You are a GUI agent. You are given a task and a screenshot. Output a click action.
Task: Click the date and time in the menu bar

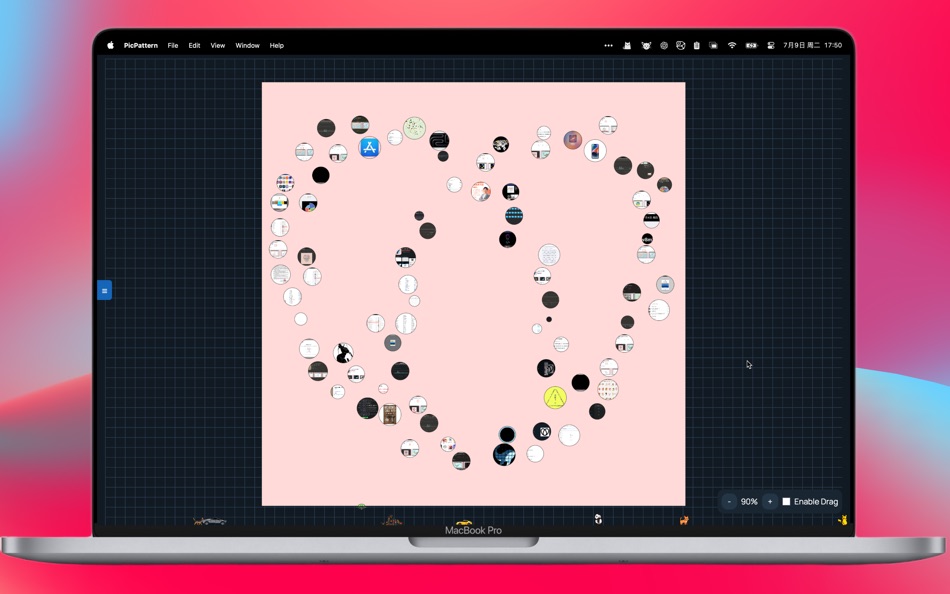point(812,44)
